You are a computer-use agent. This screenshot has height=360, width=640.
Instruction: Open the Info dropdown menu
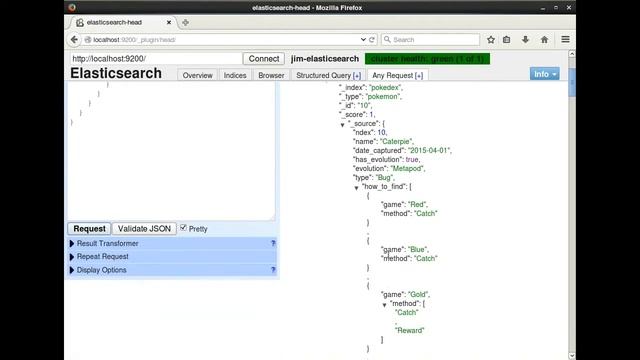coord(544,74)
